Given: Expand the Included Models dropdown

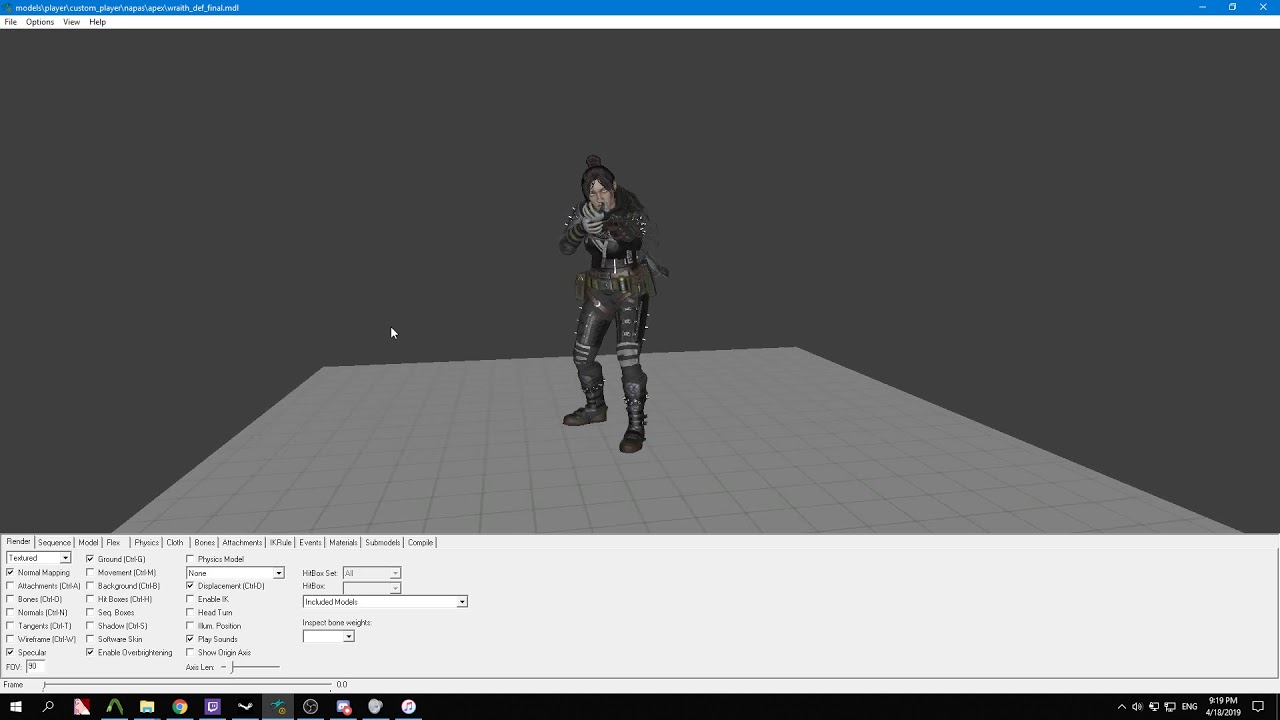Looking at the screenshot, I should (385, 602).
